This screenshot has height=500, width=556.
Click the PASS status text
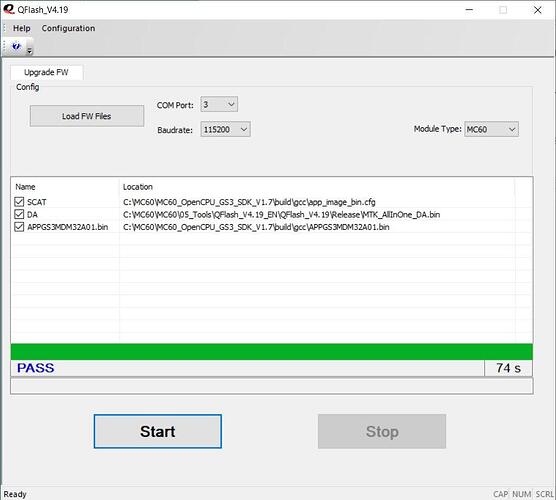coord(36,368)
